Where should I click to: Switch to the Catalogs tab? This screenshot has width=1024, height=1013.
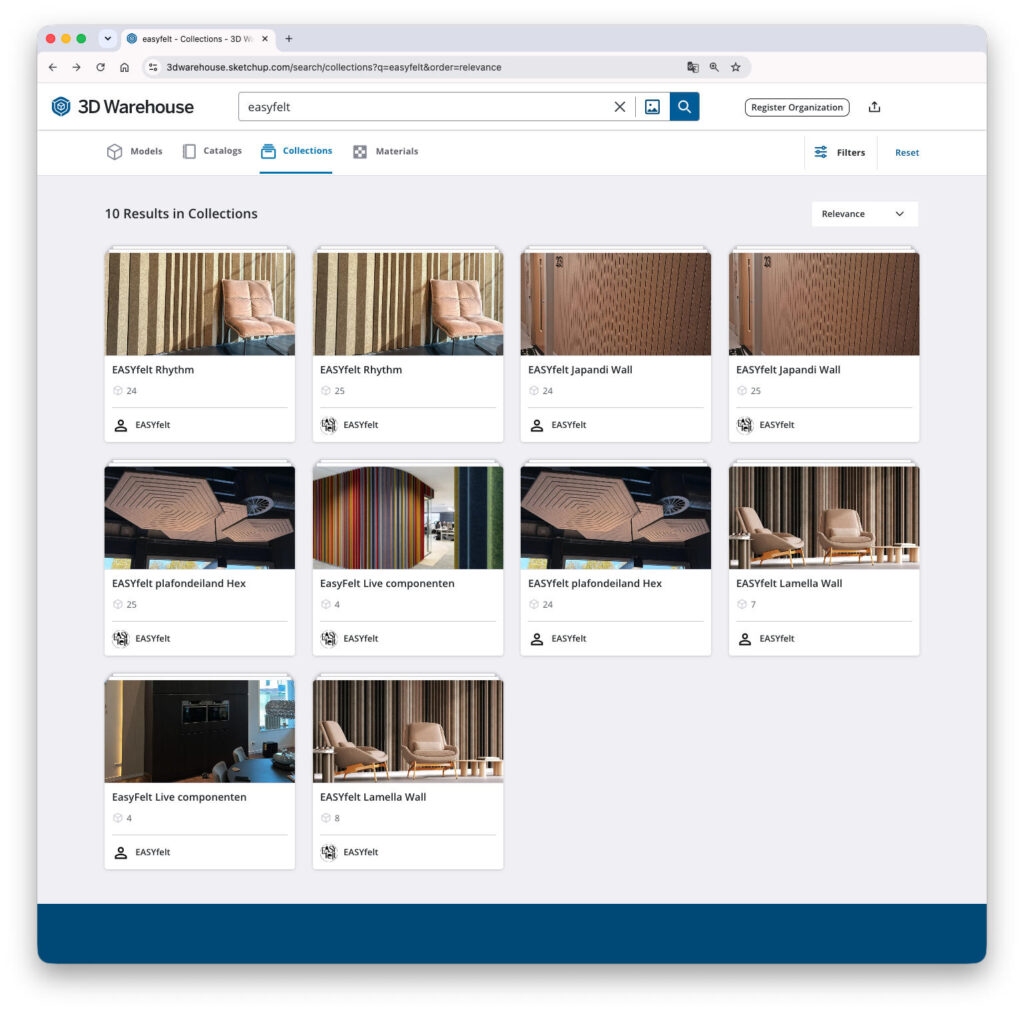[x=212, y=152]
